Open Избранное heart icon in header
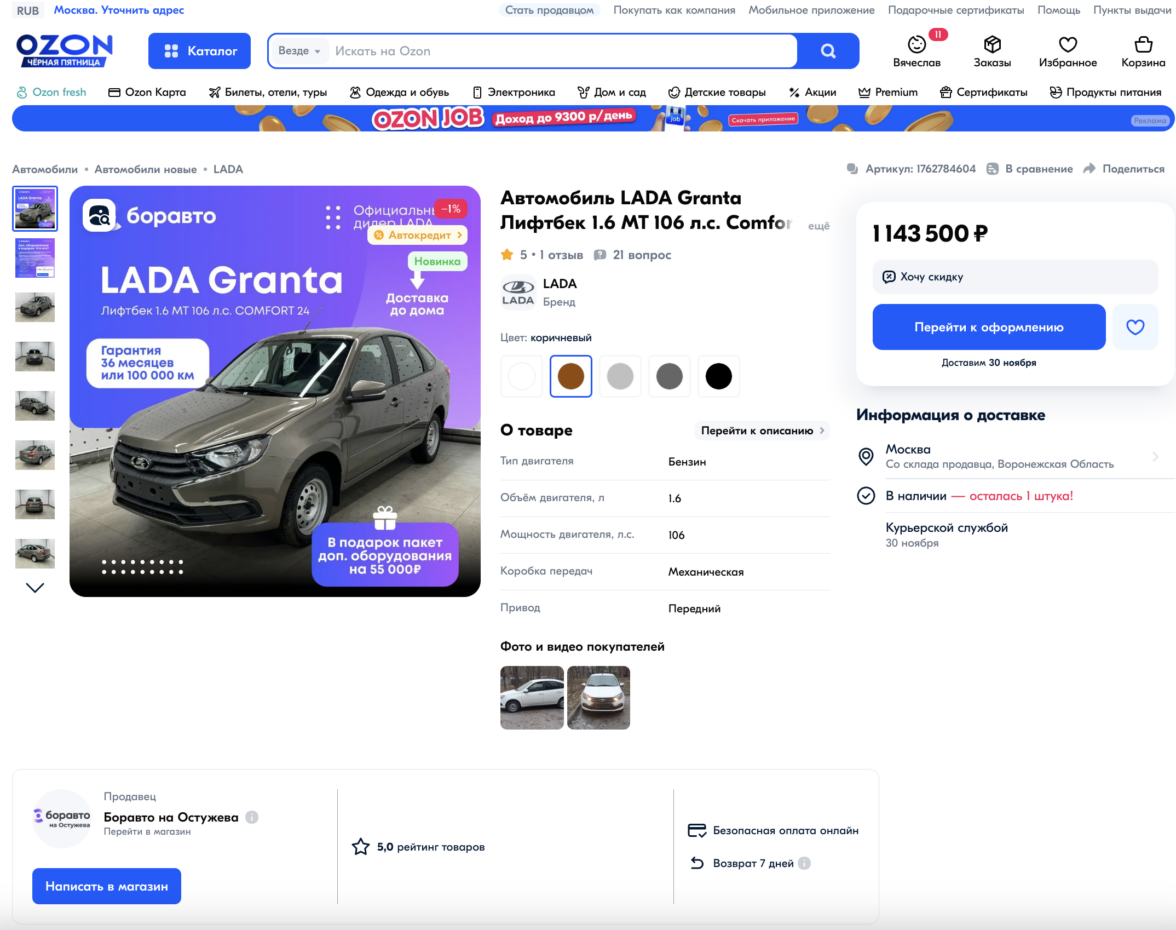Viewport: 1176px width, 930px height. coord(1067,45)
